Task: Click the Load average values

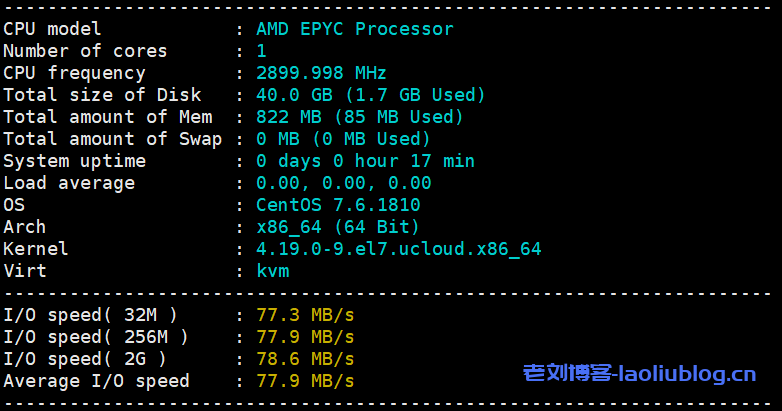Action: [x=343, y=183]
